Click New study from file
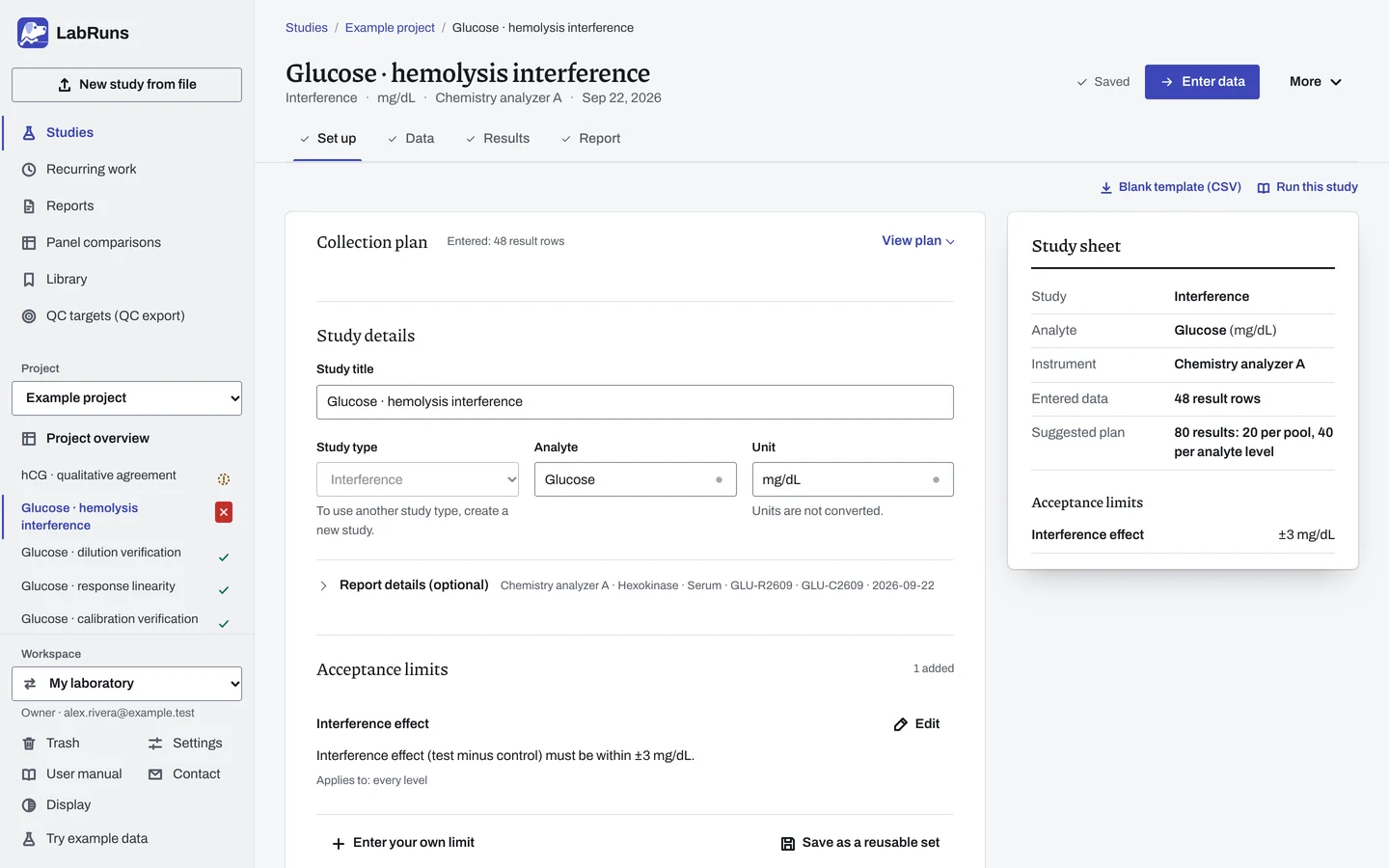1389x868 pixels. point(126,85)
